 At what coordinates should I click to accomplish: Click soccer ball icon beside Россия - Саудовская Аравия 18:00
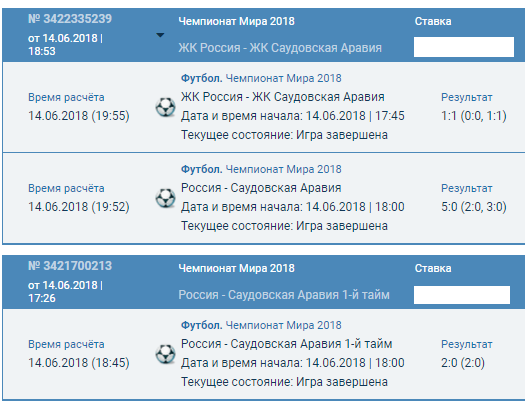click(x=165, y=198)
